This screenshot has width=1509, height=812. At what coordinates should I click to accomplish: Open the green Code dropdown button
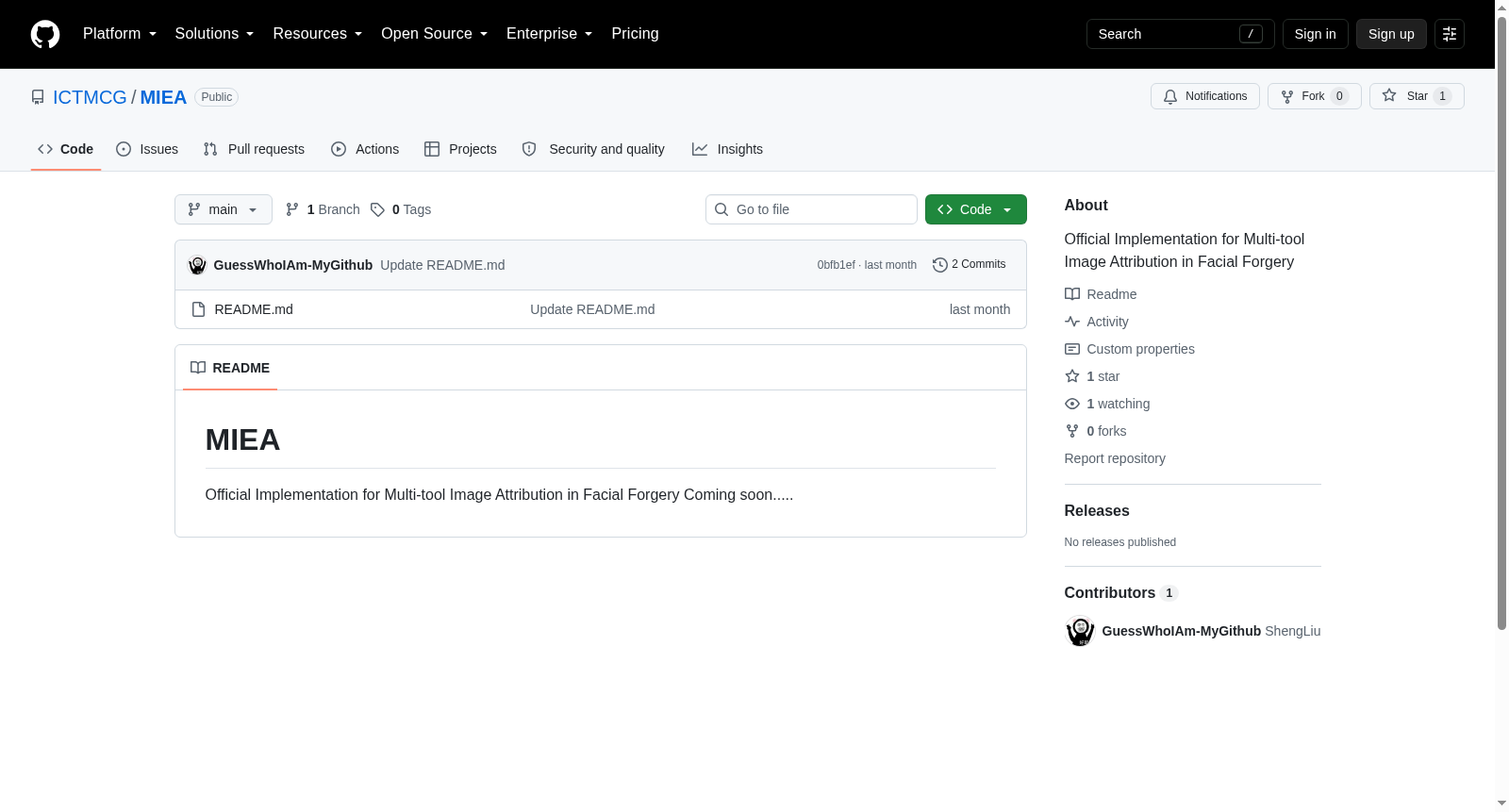point(976,209)
